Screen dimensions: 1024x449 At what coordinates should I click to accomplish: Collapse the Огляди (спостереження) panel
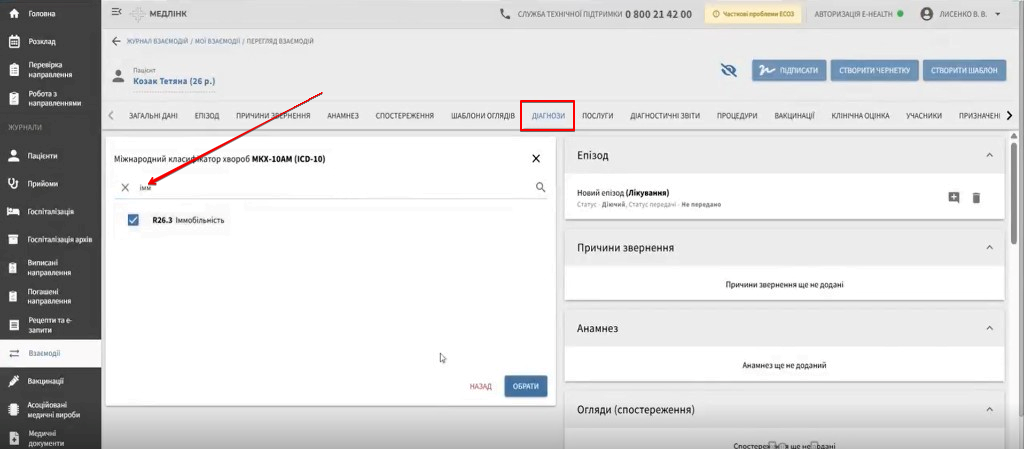coord(989,410)
